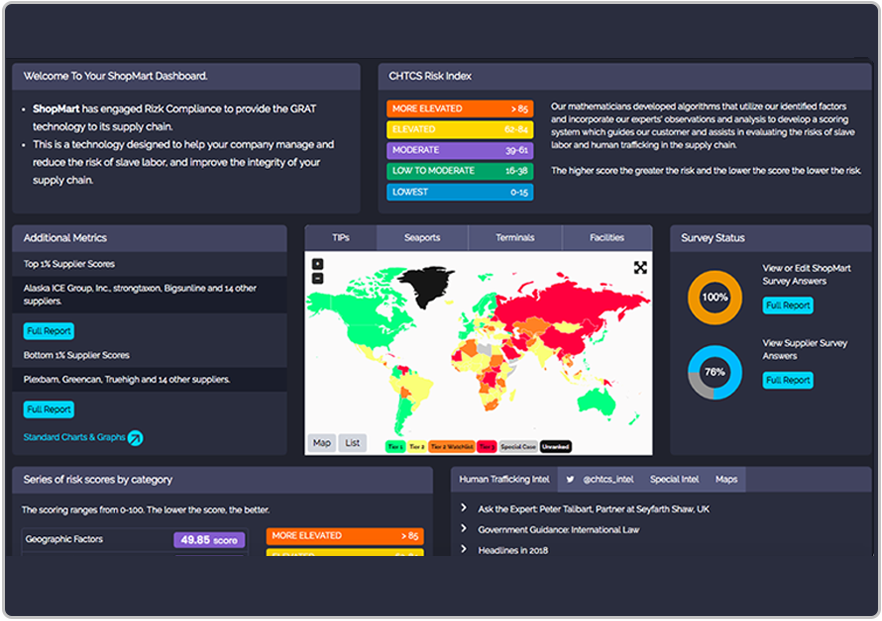Image resolution: width=882 pixels, height=621 pixels.
Task: Click 'View Supplier Survey Answers' text
Action: [x=804, y=349]
